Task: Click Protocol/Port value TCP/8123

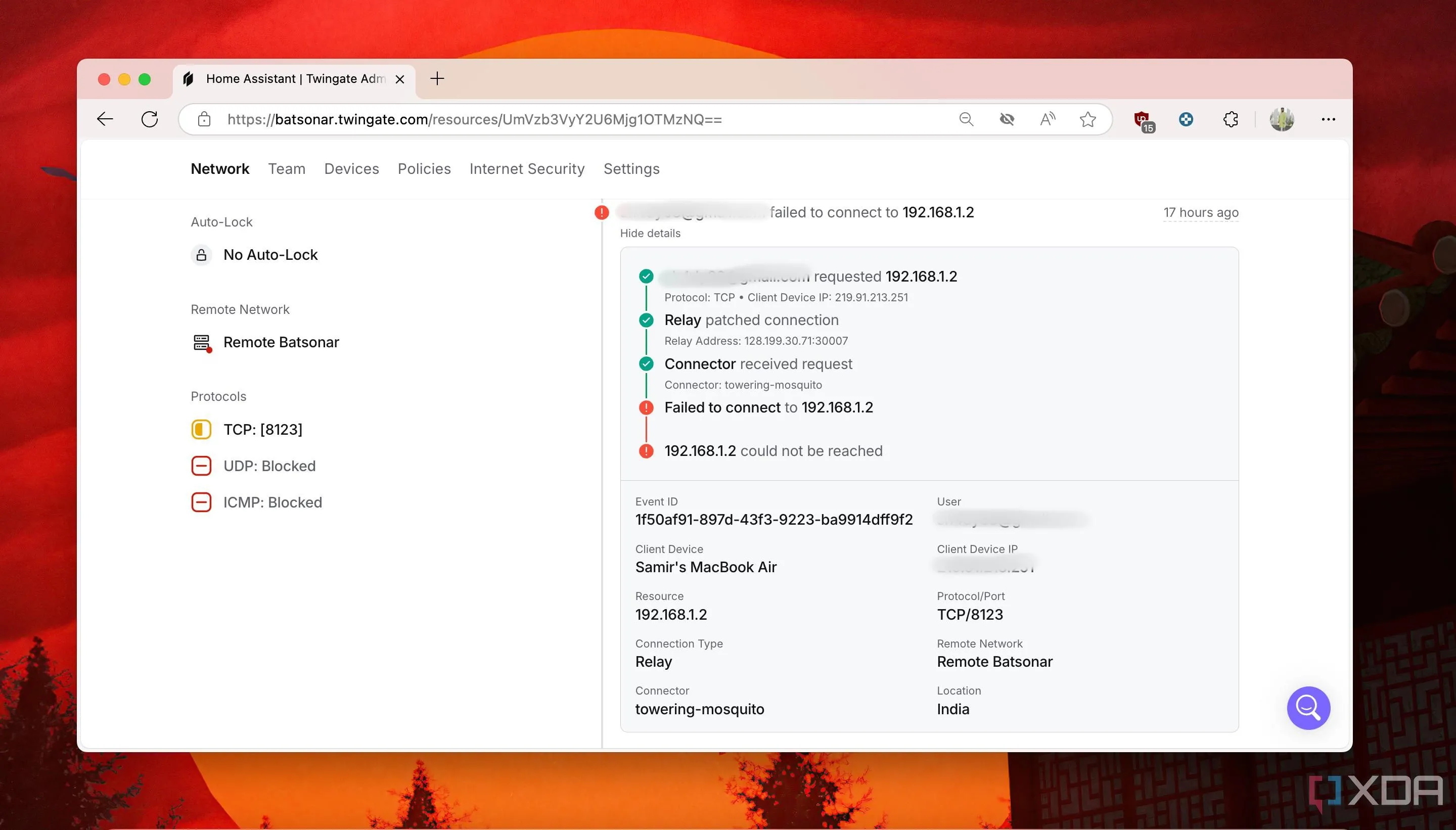Action: click(970, 614)
